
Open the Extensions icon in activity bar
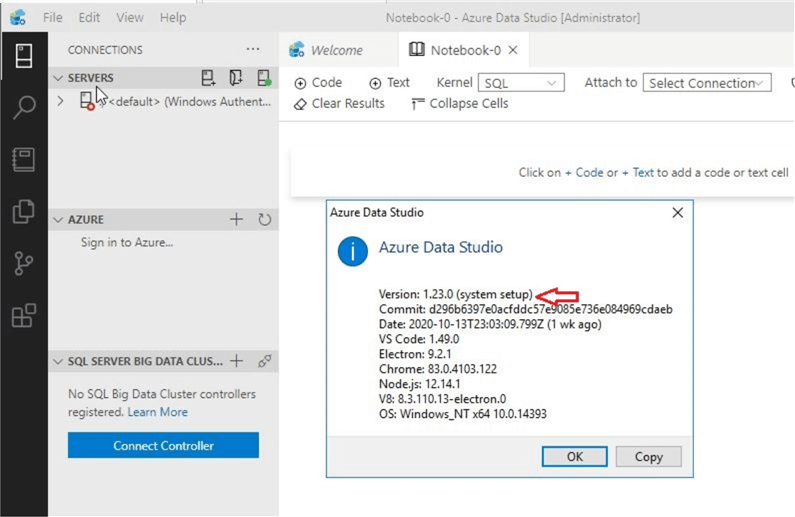[23, 316]
